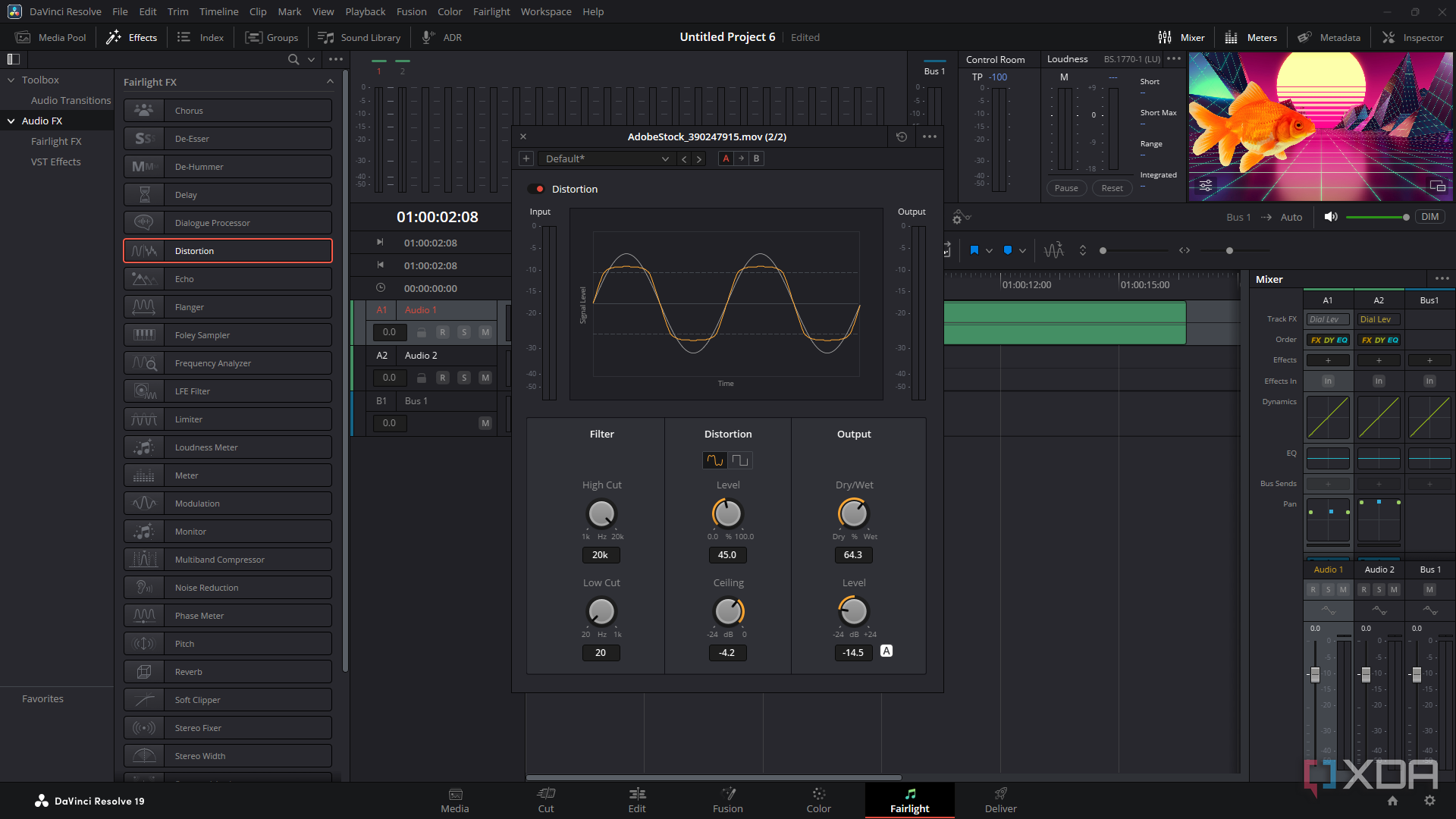The width and height of the screenshot is (1456, 819).
Task: Click the A1 mixer channel fader
Action: pyautogui.click(x=1315, y=674)
